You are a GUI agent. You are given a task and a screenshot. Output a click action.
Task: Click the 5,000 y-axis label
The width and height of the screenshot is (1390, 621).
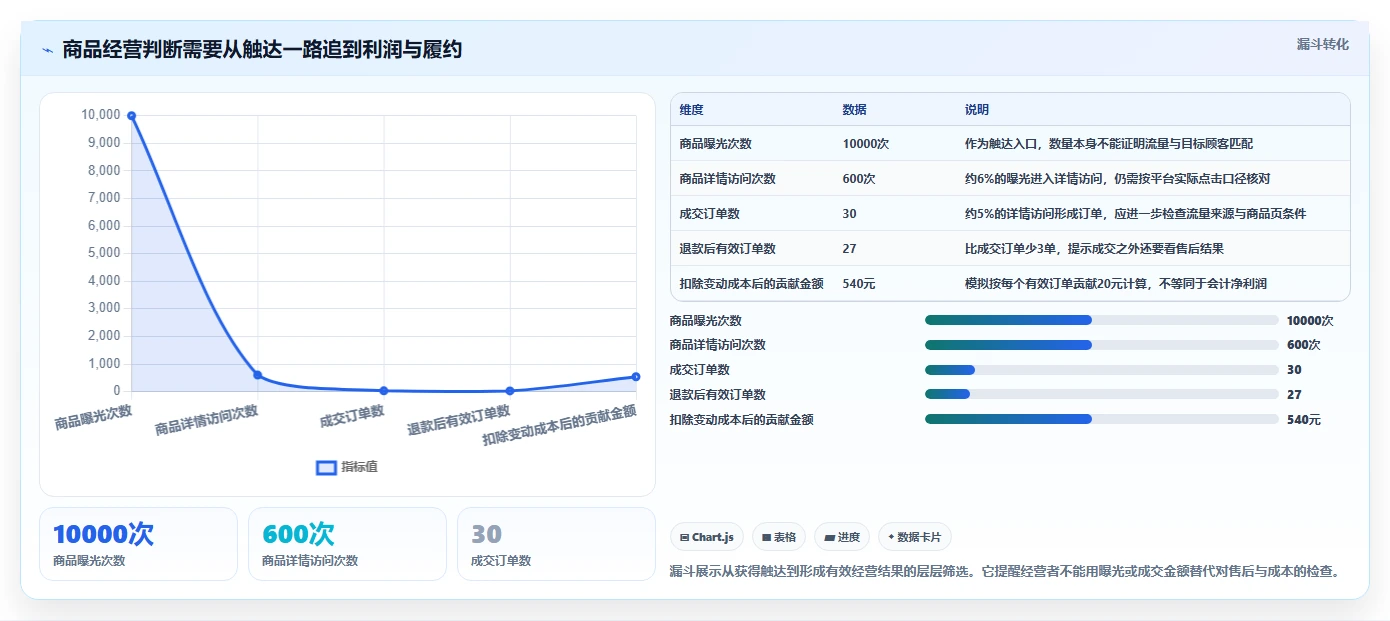coord(104,253)
